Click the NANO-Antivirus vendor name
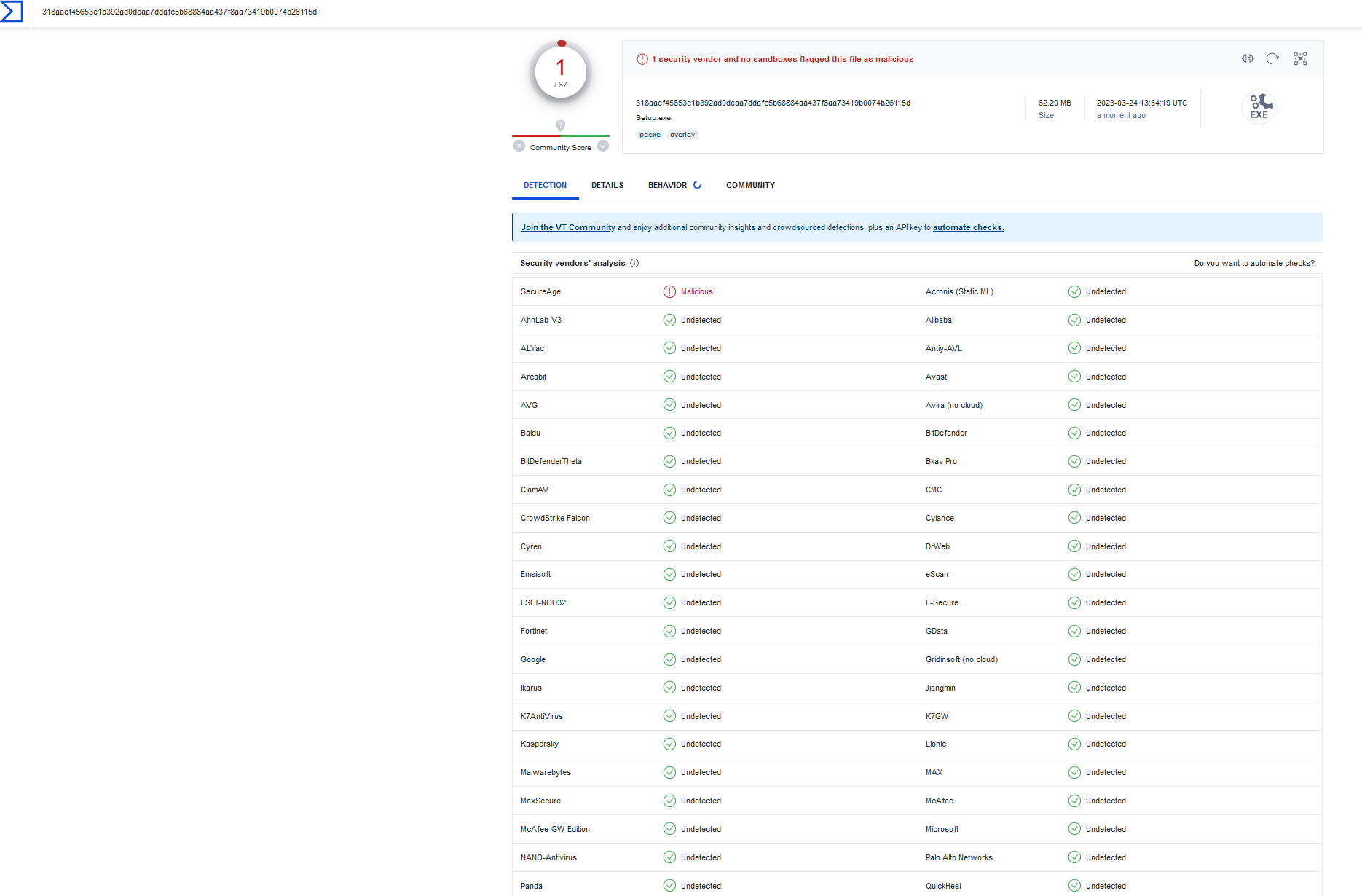The height and width of the screenshot is (896, 1362). (548, 858)
